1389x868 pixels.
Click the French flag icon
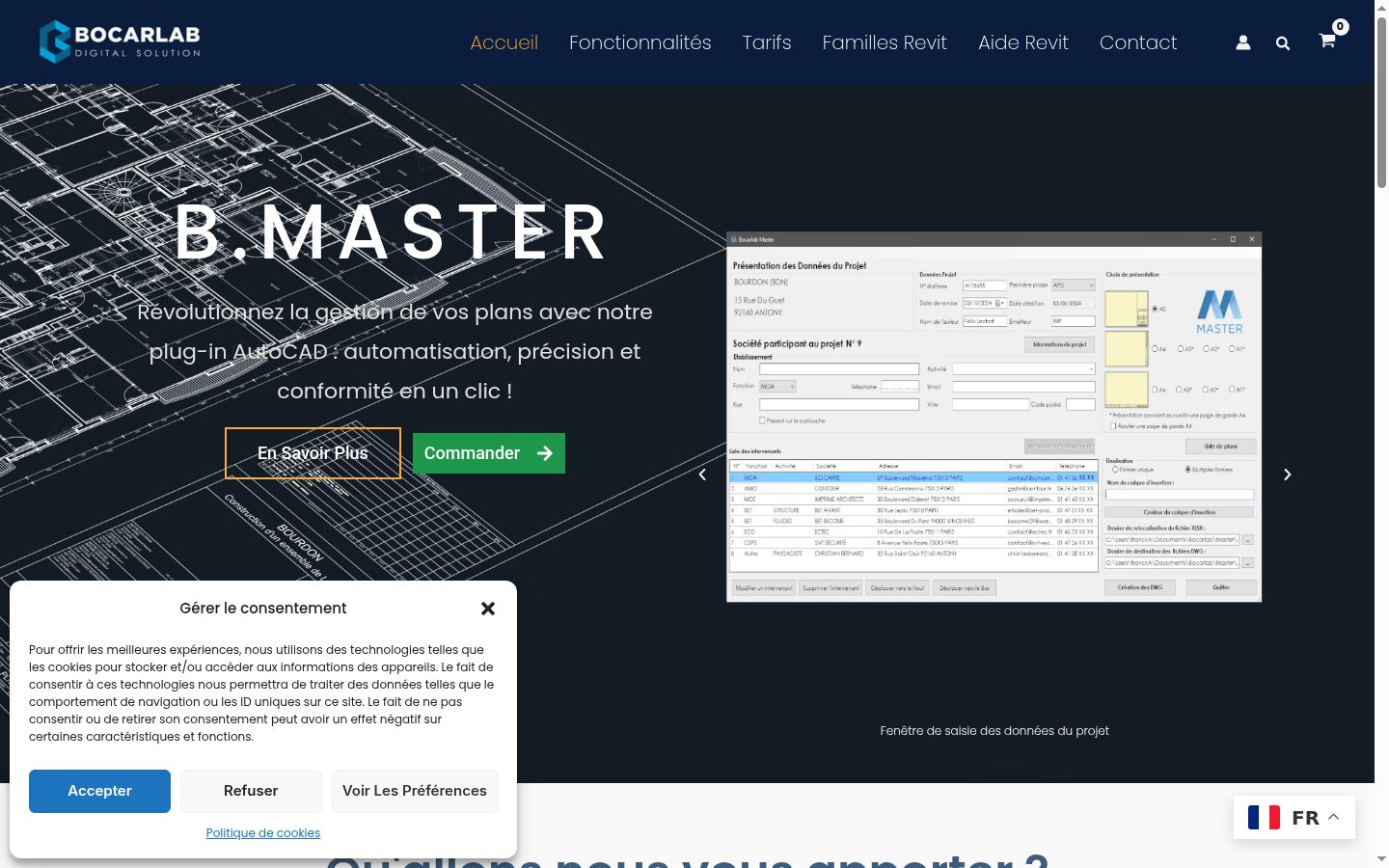tap(1264, 818)
